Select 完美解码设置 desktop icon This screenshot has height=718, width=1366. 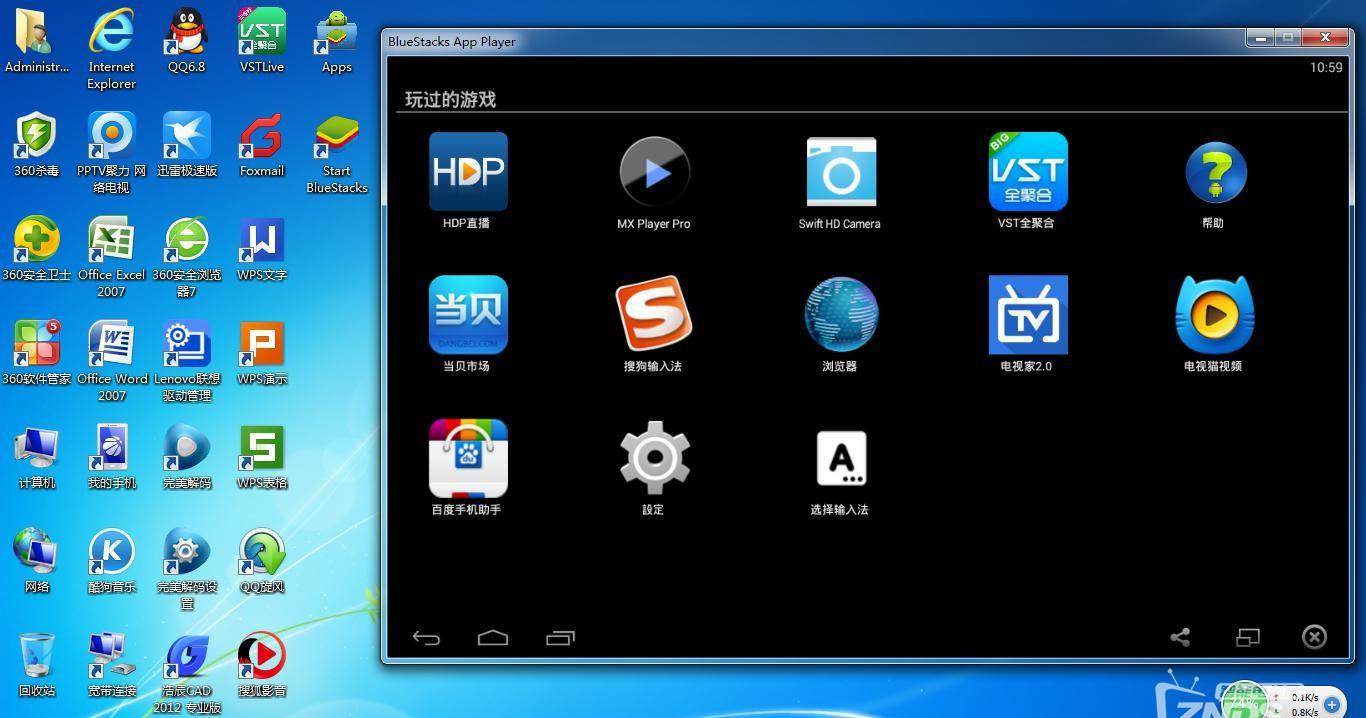pyautogui.click(x=186, y=568)
